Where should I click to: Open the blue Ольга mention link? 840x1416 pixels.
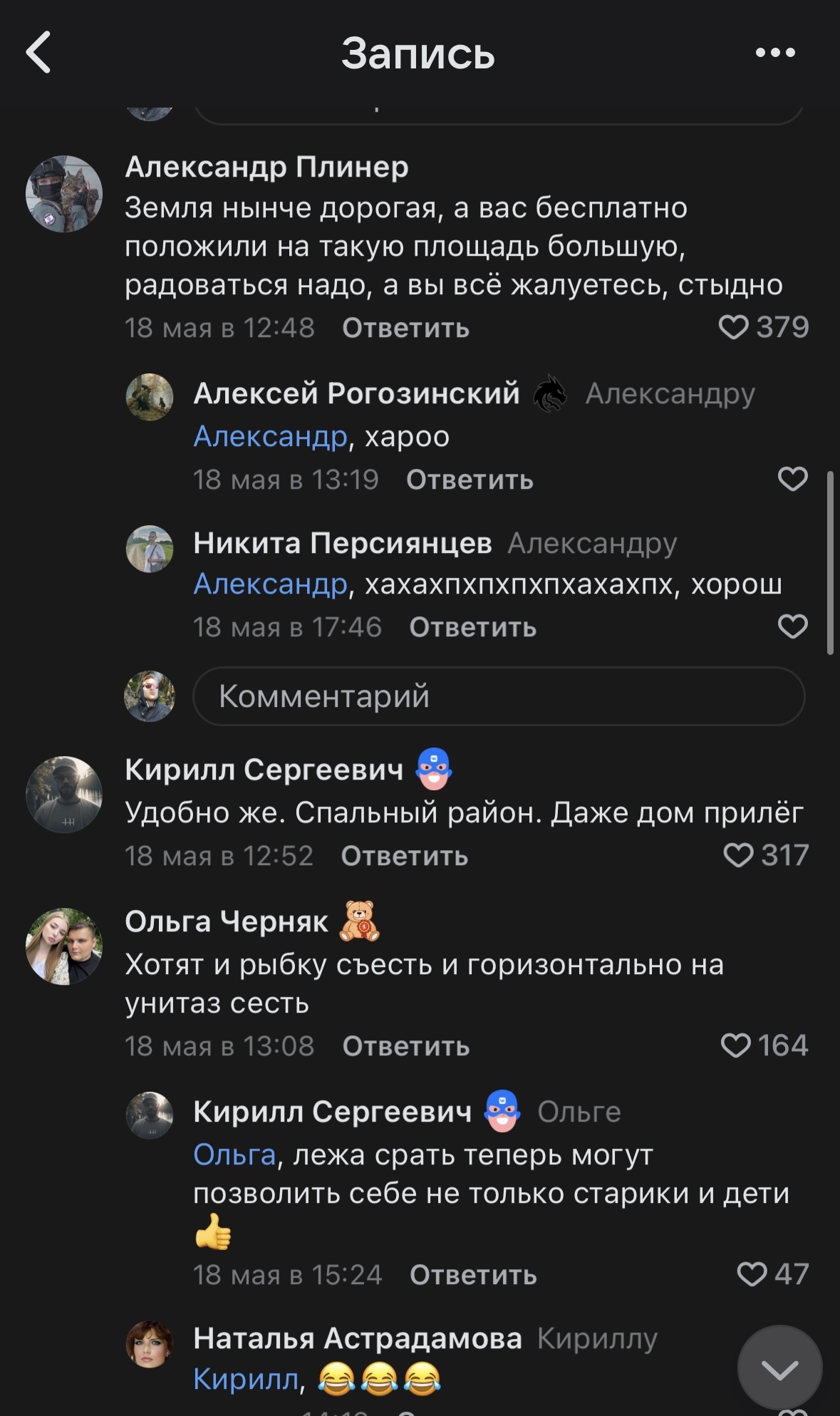point(234,1154)
